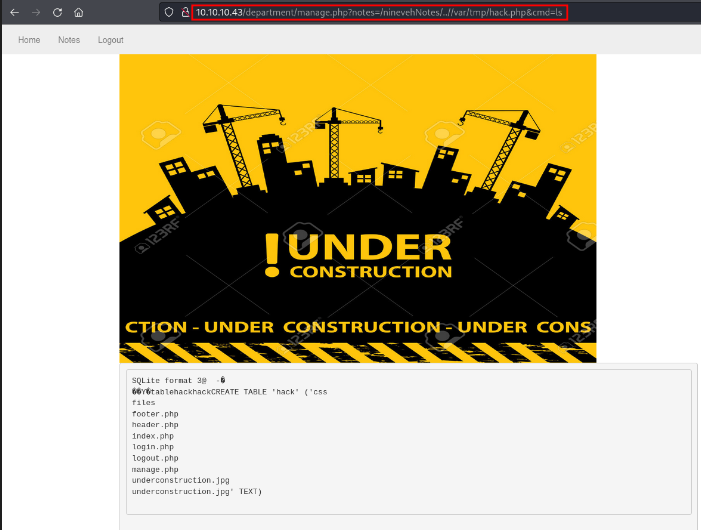Image resolution: width=701 pixels, height=530 pixels.
Task: Click the manage.php entry in output
Action: click(154, 469)
